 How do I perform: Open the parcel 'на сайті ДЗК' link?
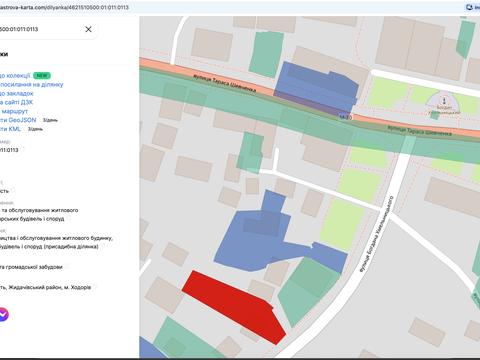point(16,102)
